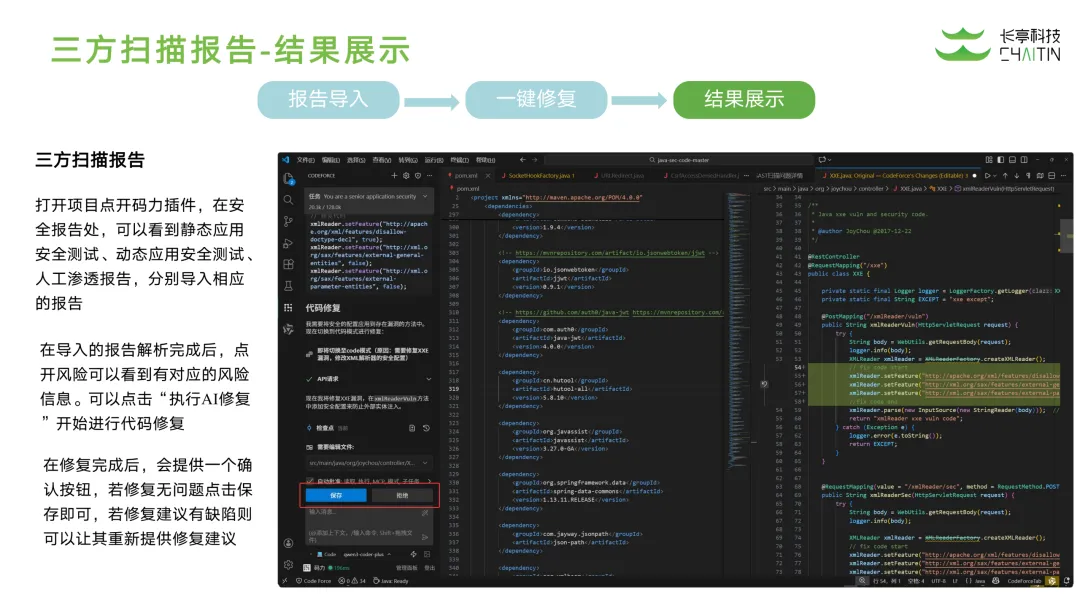Click the lightning bolt icon below message box
Image resolution: width=1080 pixels, height=608 pixels.
[x=413, y=554]
